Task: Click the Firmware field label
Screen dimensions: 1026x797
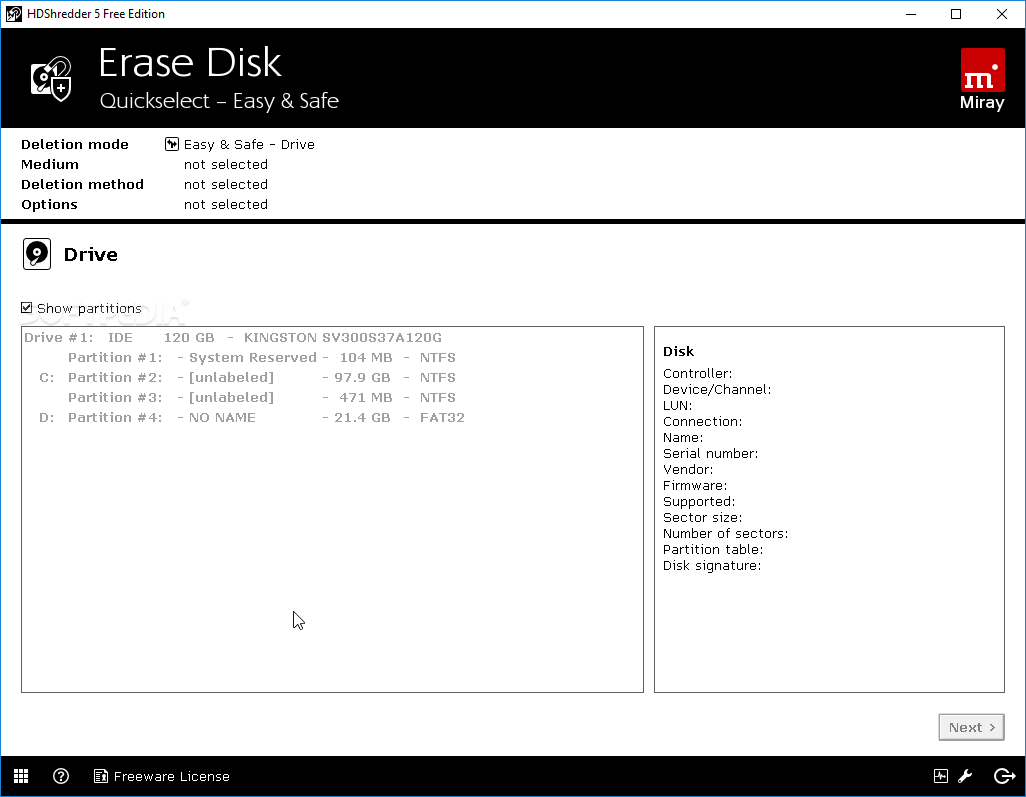Action: click(695, 486)
